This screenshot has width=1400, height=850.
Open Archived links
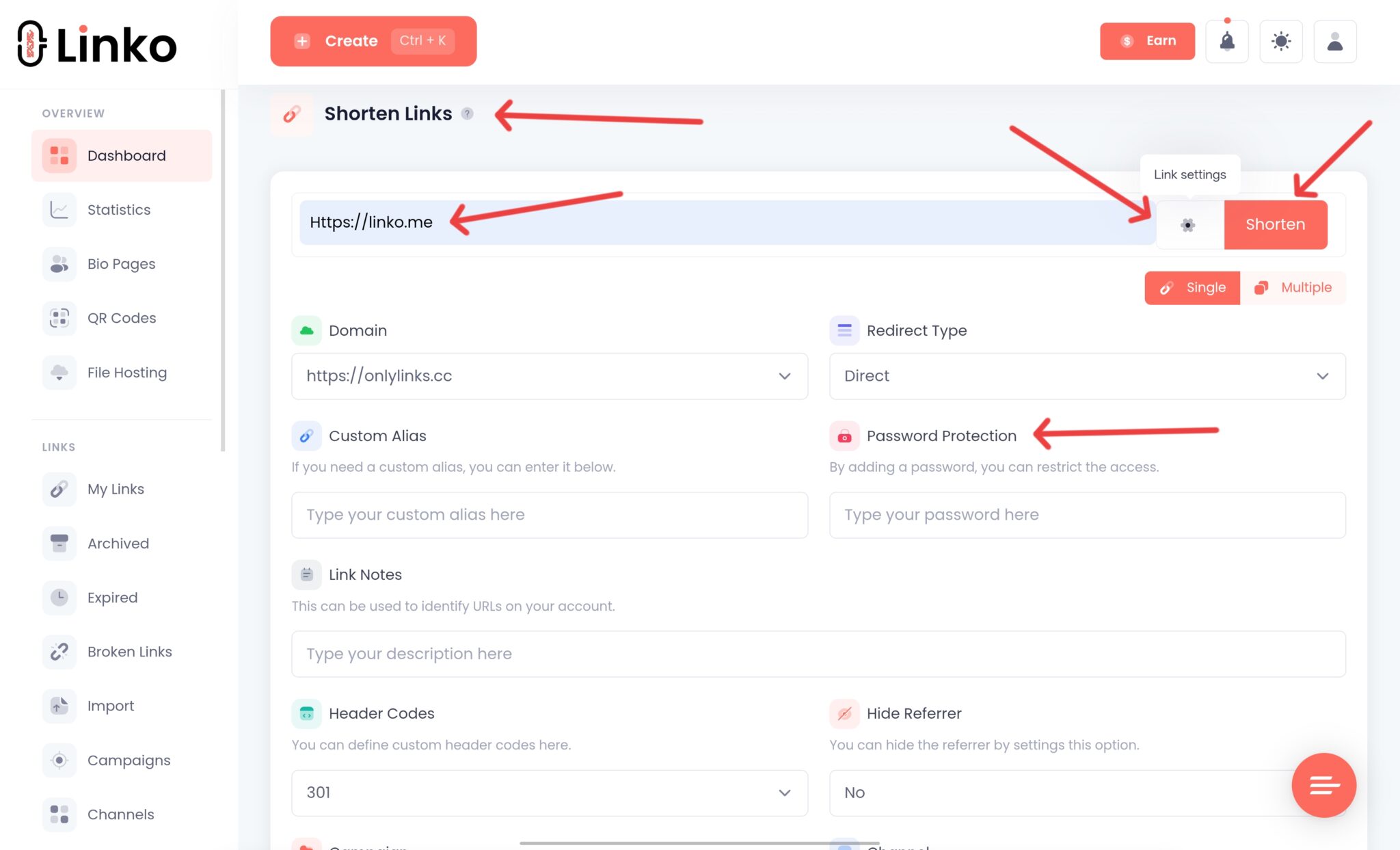[x=122, y=543]
